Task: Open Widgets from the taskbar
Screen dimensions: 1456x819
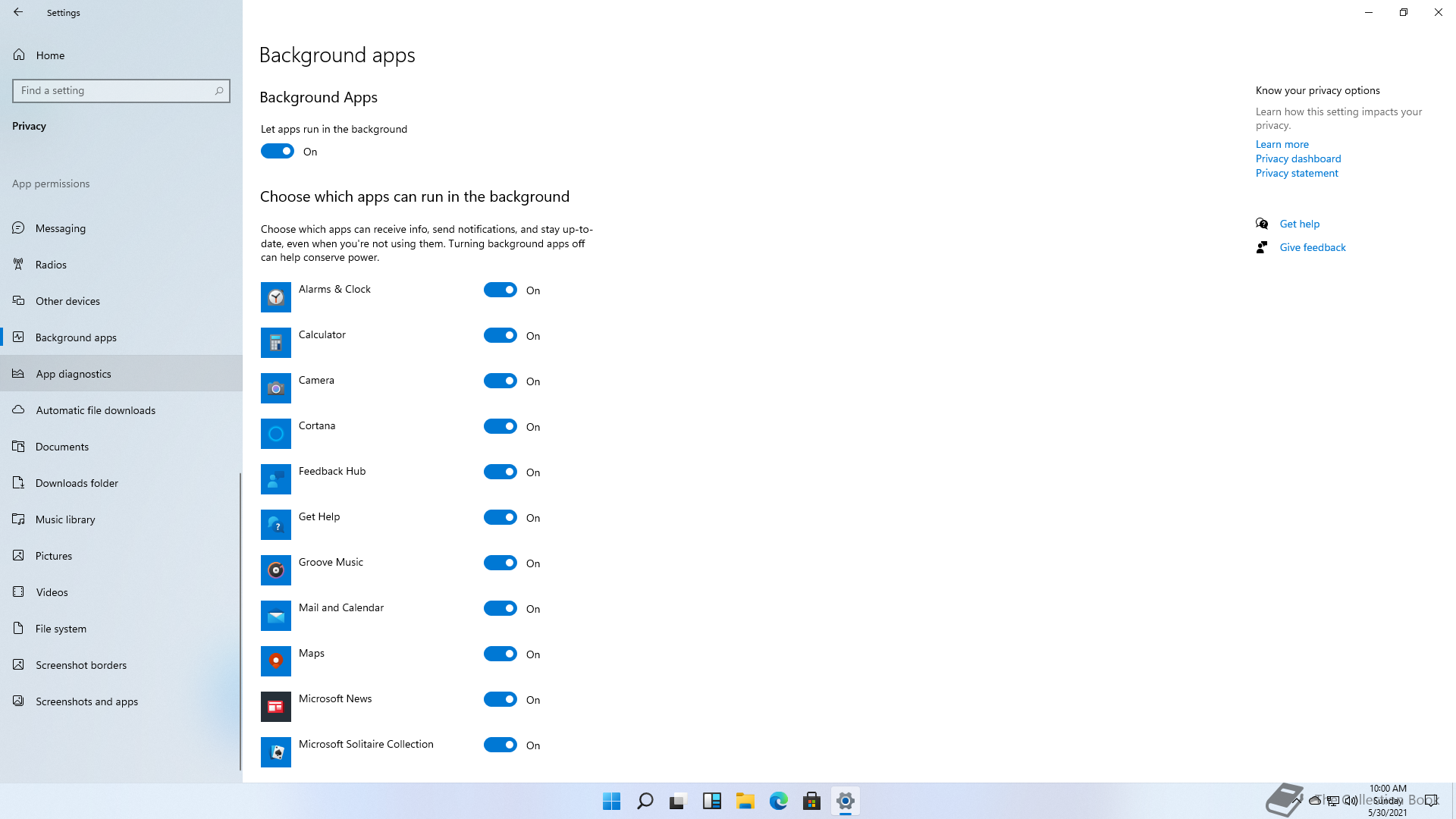Action: coord(712,801)
